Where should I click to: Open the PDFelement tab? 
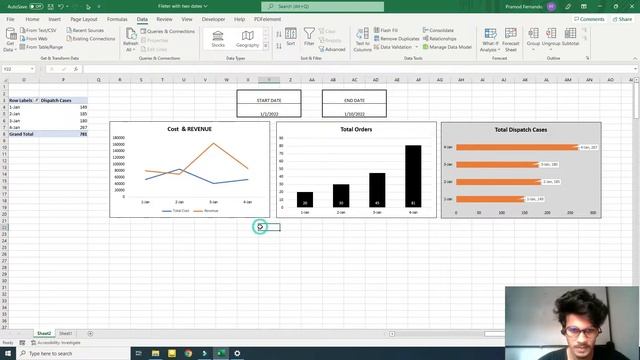267,19
